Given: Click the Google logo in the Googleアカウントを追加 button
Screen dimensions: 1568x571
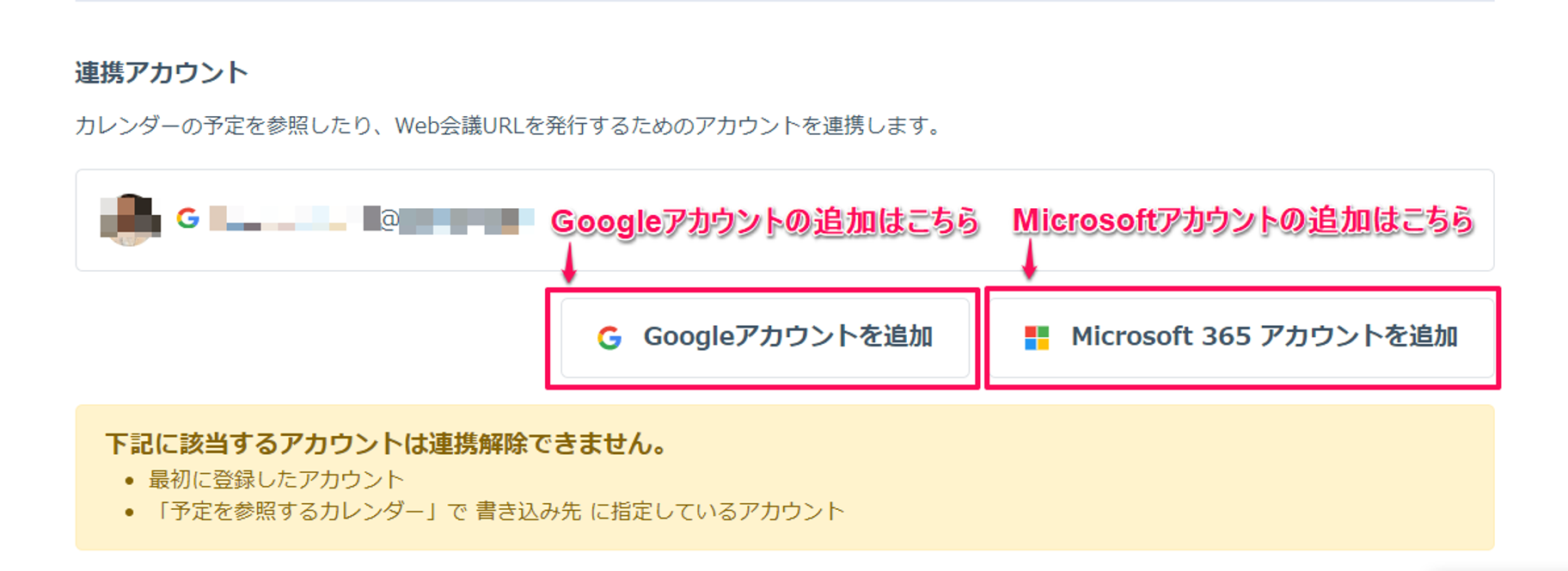Looking at the screenshot, I should coord(609,338).
